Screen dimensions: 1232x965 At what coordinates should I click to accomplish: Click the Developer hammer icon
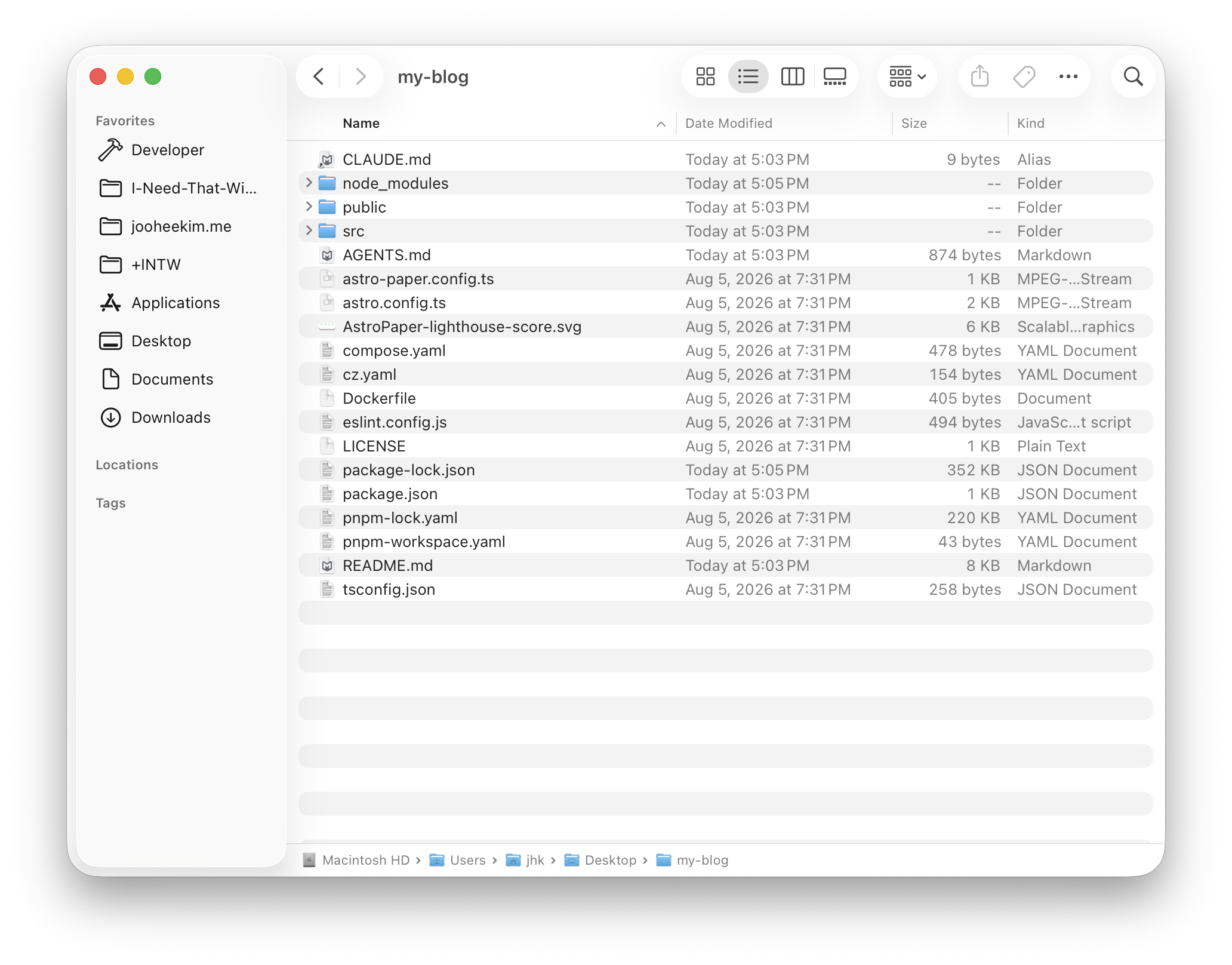click(x=110, y=150)
